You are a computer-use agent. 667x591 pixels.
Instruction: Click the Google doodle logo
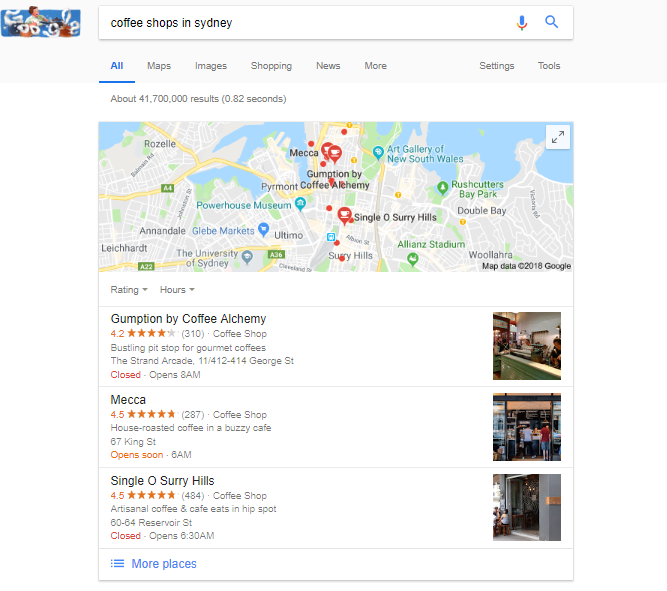pyautogui.click(x=40, y=21)
